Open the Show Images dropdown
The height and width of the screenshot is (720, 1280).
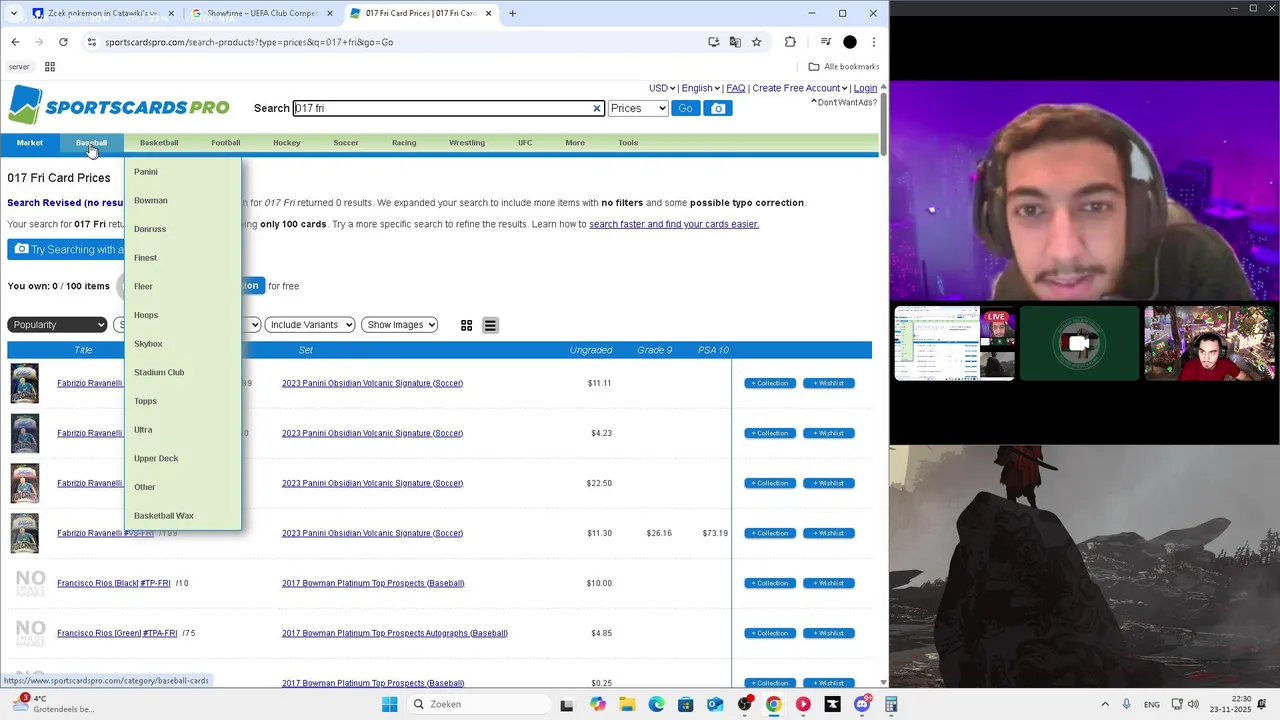pyautogui.click(x=400, y=325)
